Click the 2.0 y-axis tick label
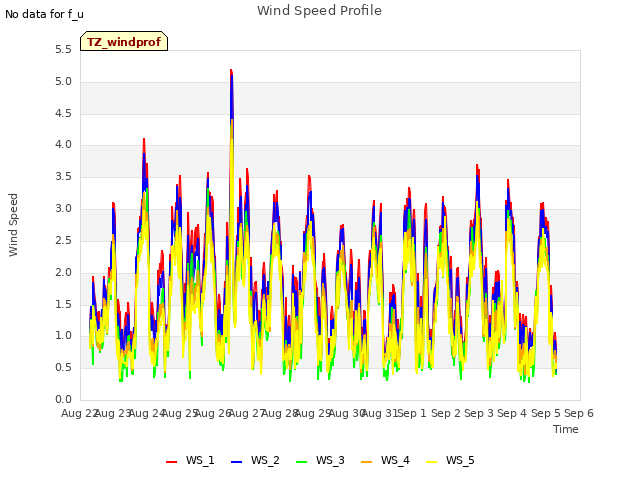Viewport: 640px width, 480px height. pos(63,272)
